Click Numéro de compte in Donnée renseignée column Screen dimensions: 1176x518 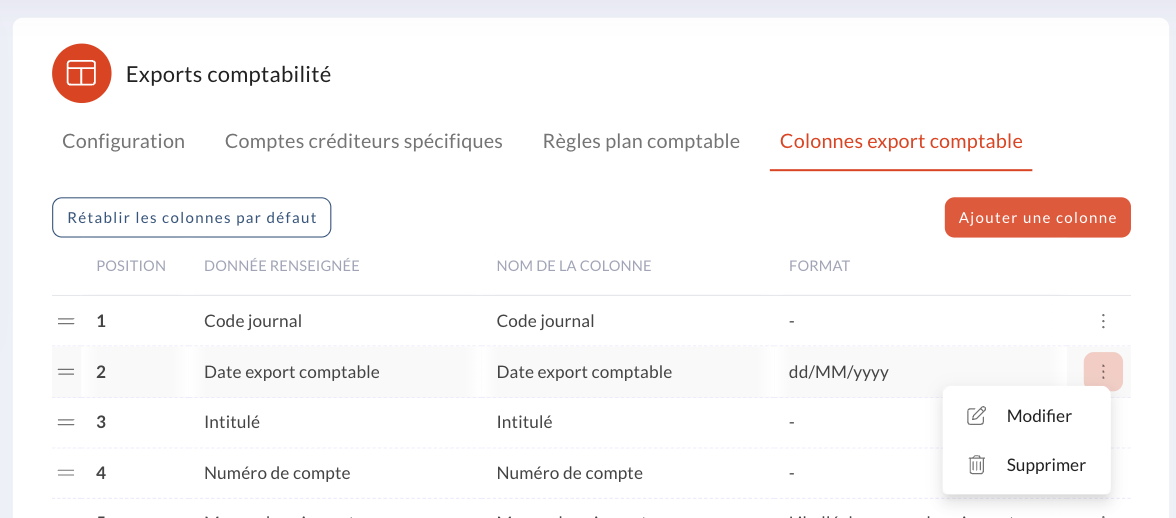(277, 473)
